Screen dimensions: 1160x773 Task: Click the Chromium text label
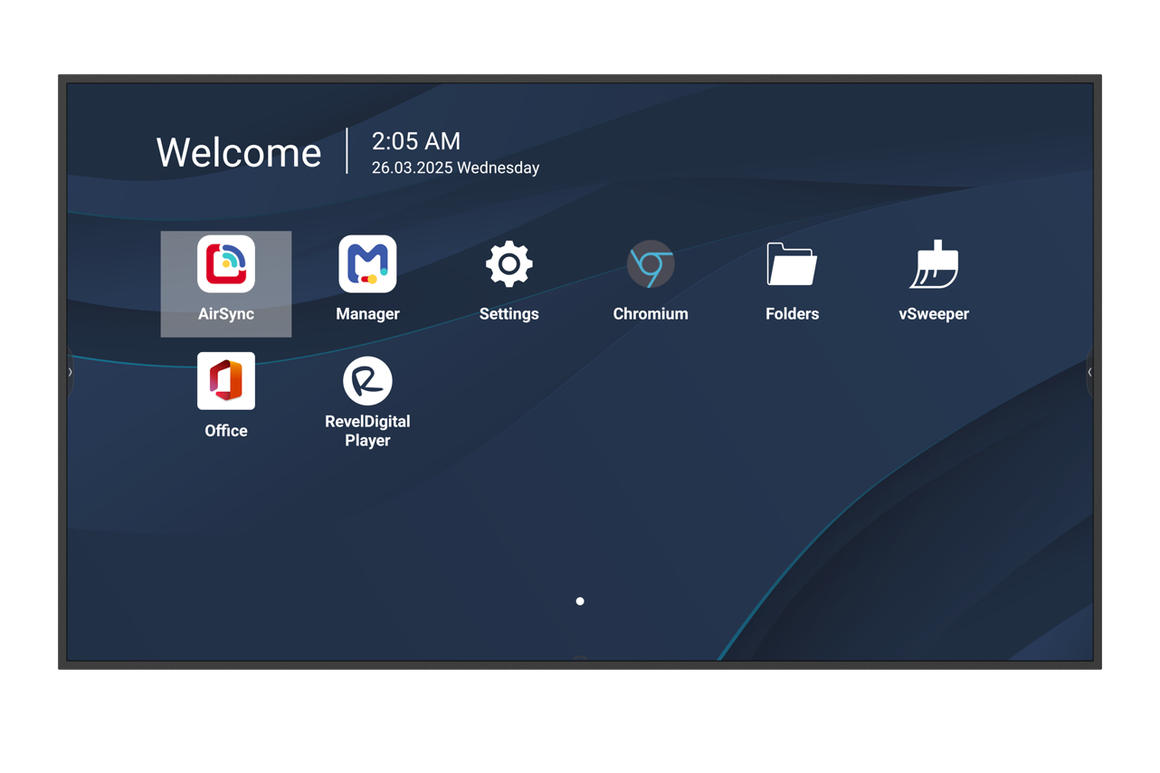click(x=650, y=314)
